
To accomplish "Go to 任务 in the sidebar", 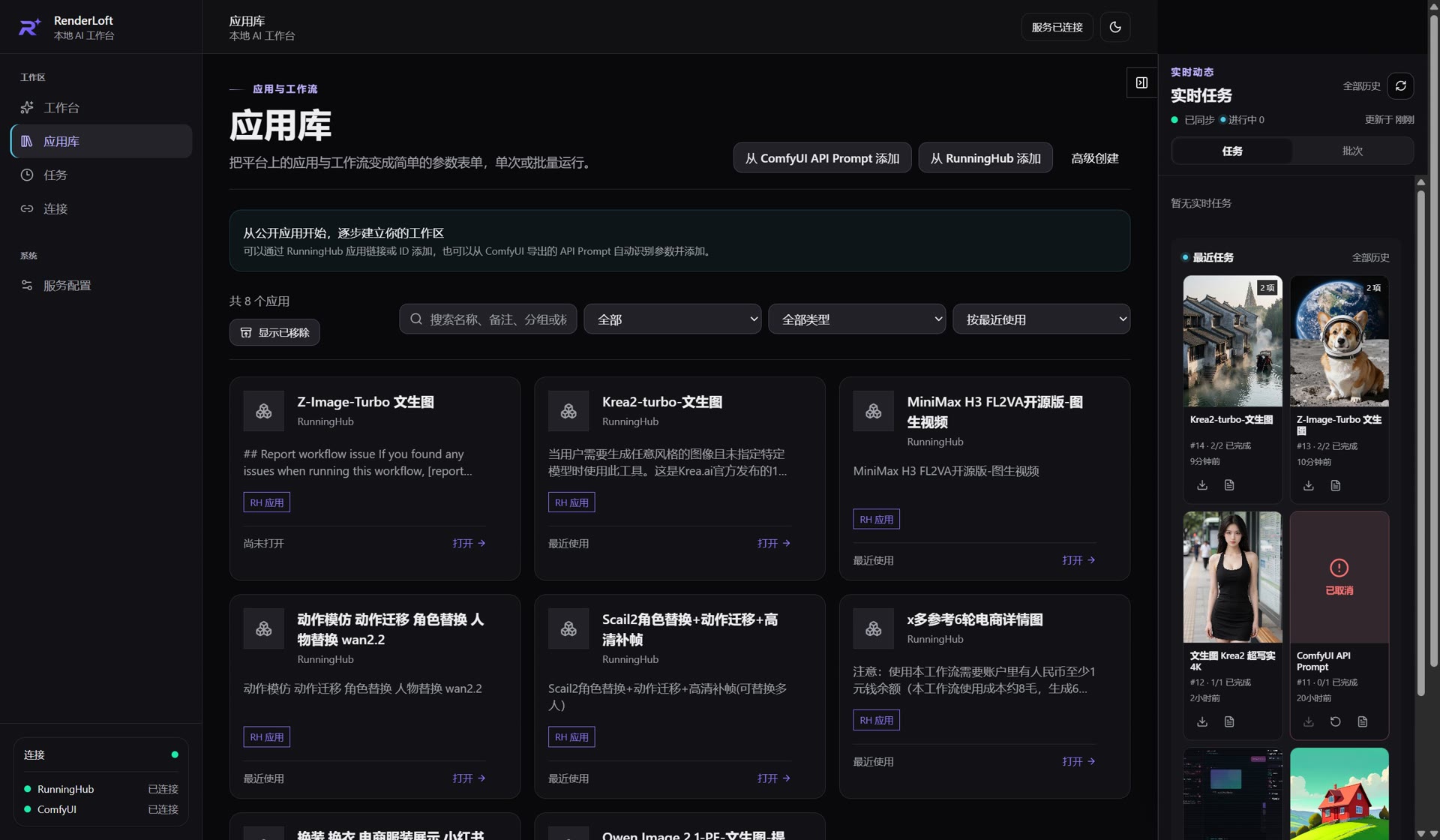I will pos(101,175).
